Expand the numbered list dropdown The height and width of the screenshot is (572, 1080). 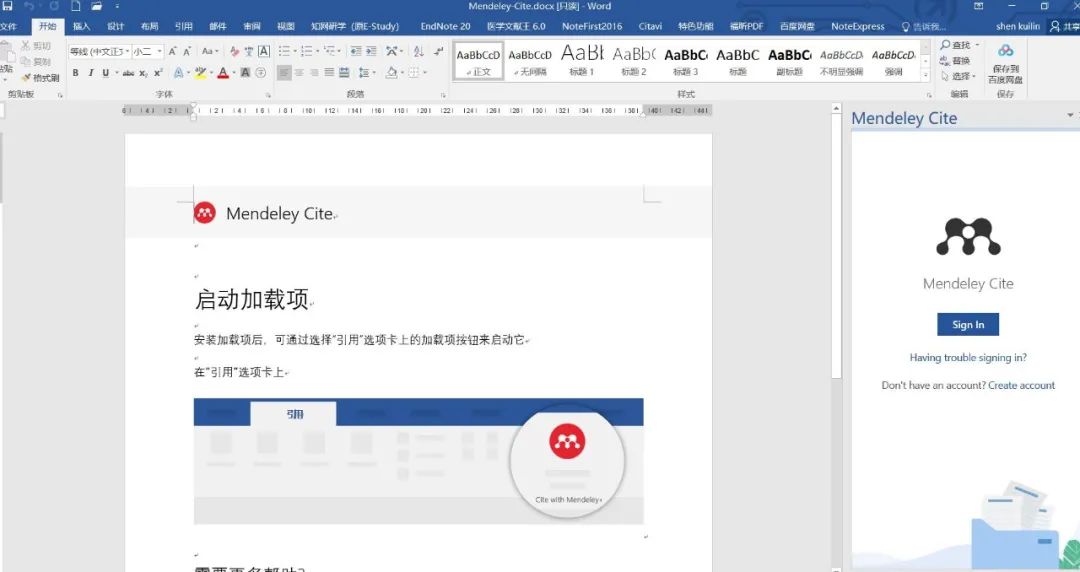point(317,52)
